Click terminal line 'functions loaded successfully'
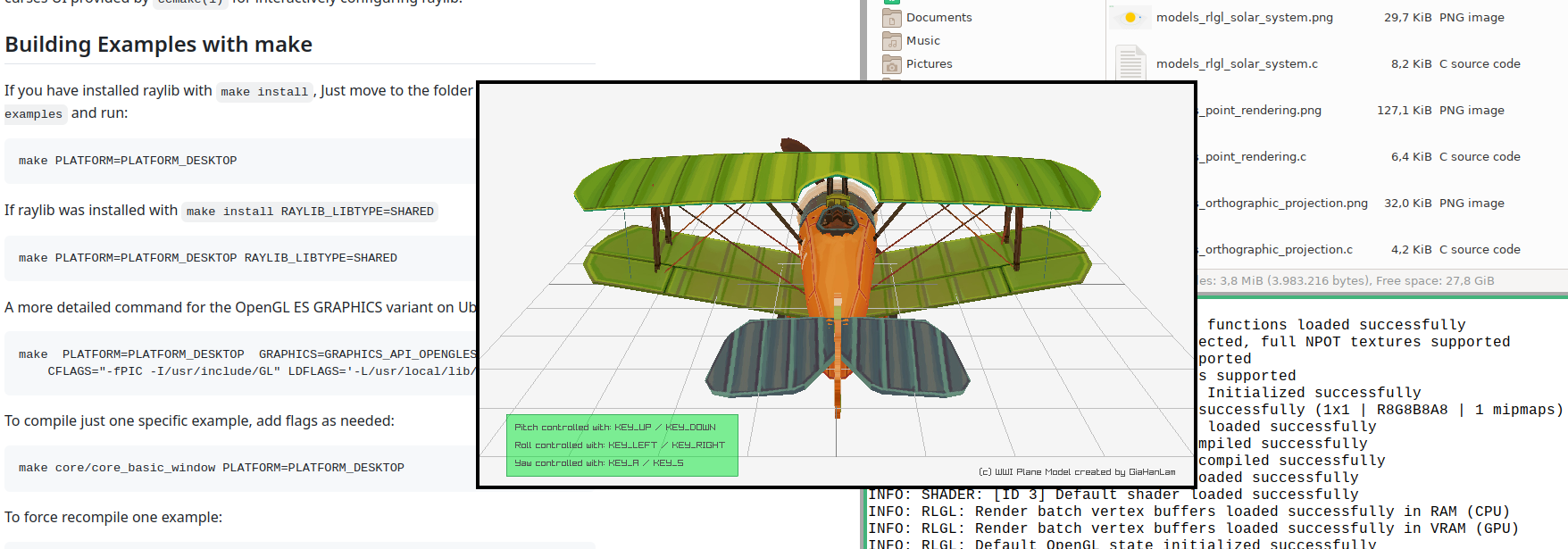1568x549 pixels. (1337, 325)
